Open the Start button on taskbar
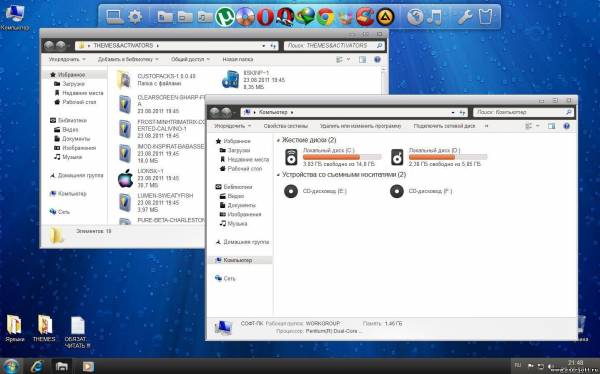This screenshot has width=600, height=374. coord(11,366)
